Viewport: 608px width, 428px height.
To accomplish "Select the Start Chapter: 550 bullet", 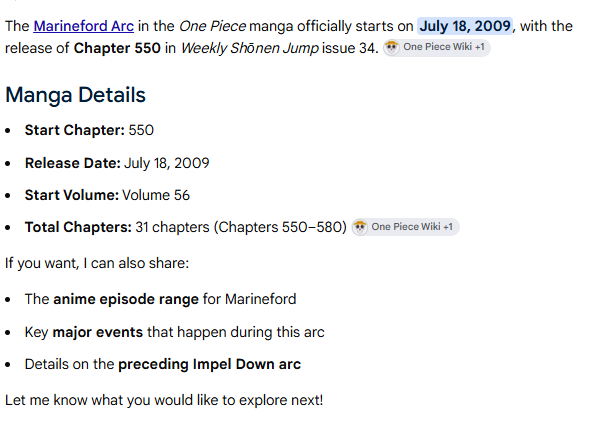I will [89, 130].
